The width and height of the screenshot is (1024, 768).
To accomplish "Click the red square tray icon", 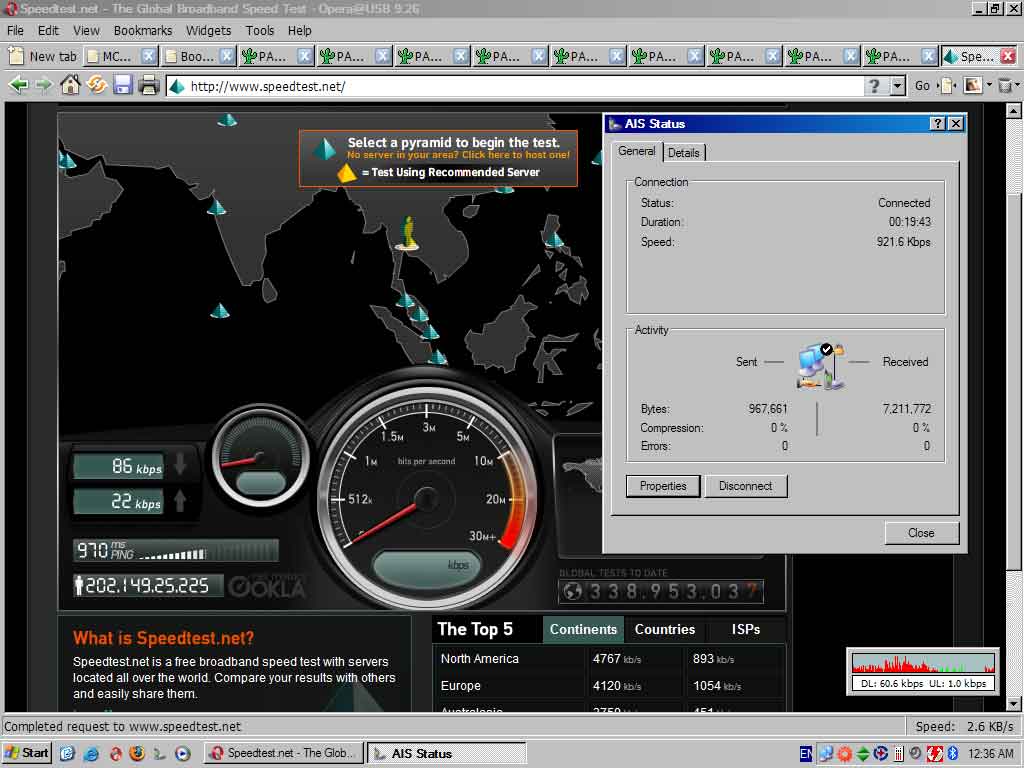I will pos(935,754).
